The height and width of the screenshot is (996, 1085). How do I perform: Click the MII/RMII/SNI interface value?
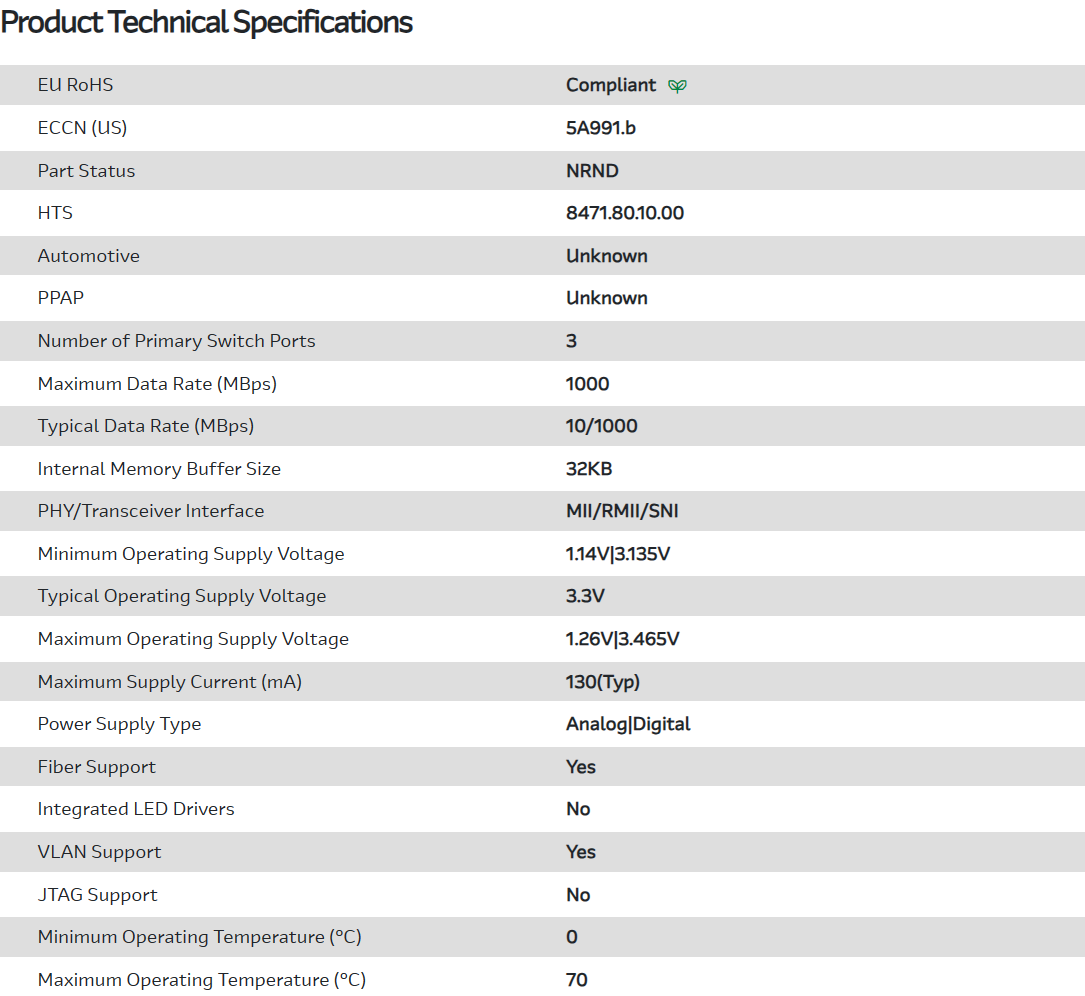click(622, 511)
